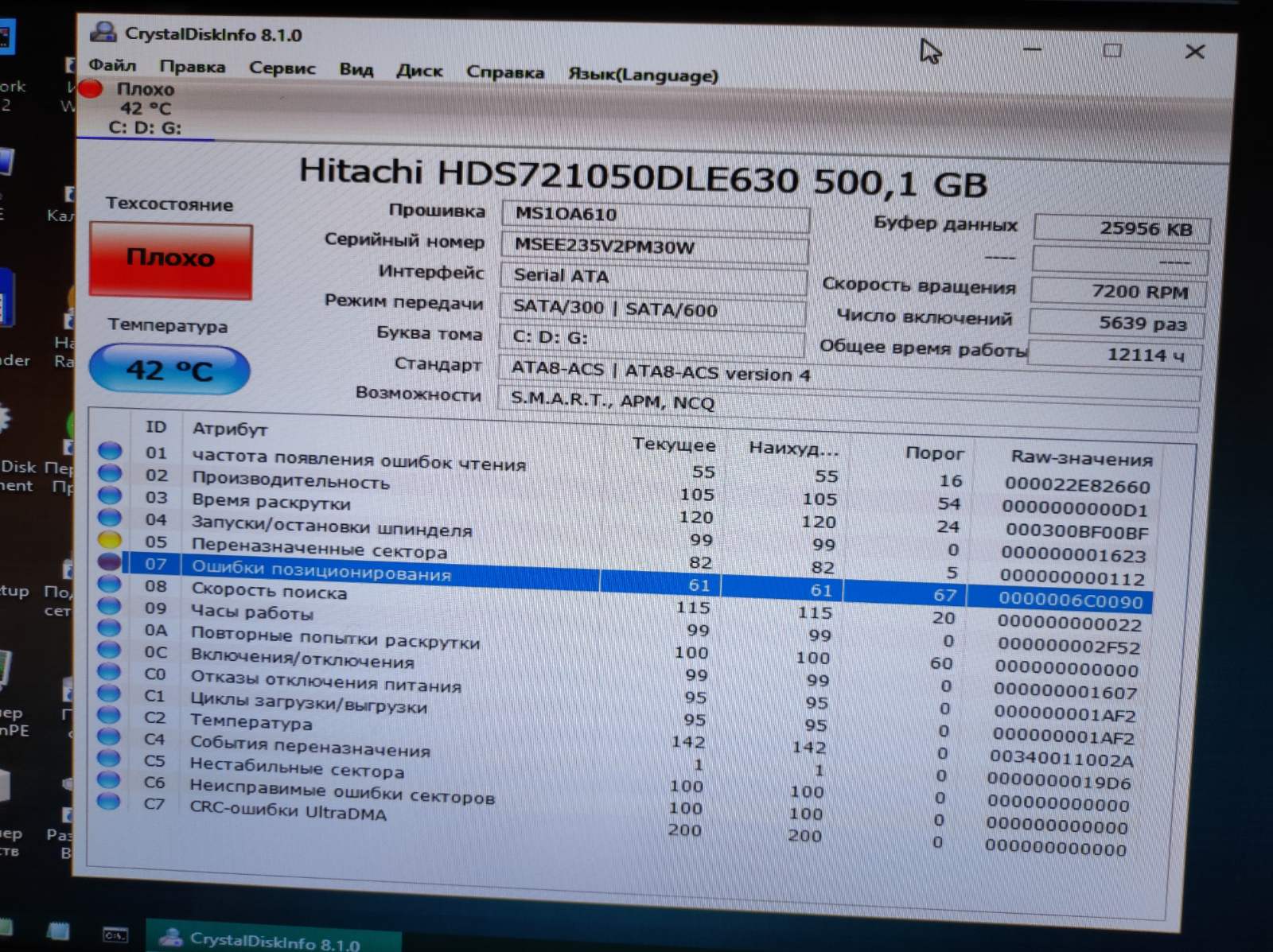Click the Стандарт field showing ATA8-ACS
The width and height of the screenshot is (1273, 952).
(848, 375)
